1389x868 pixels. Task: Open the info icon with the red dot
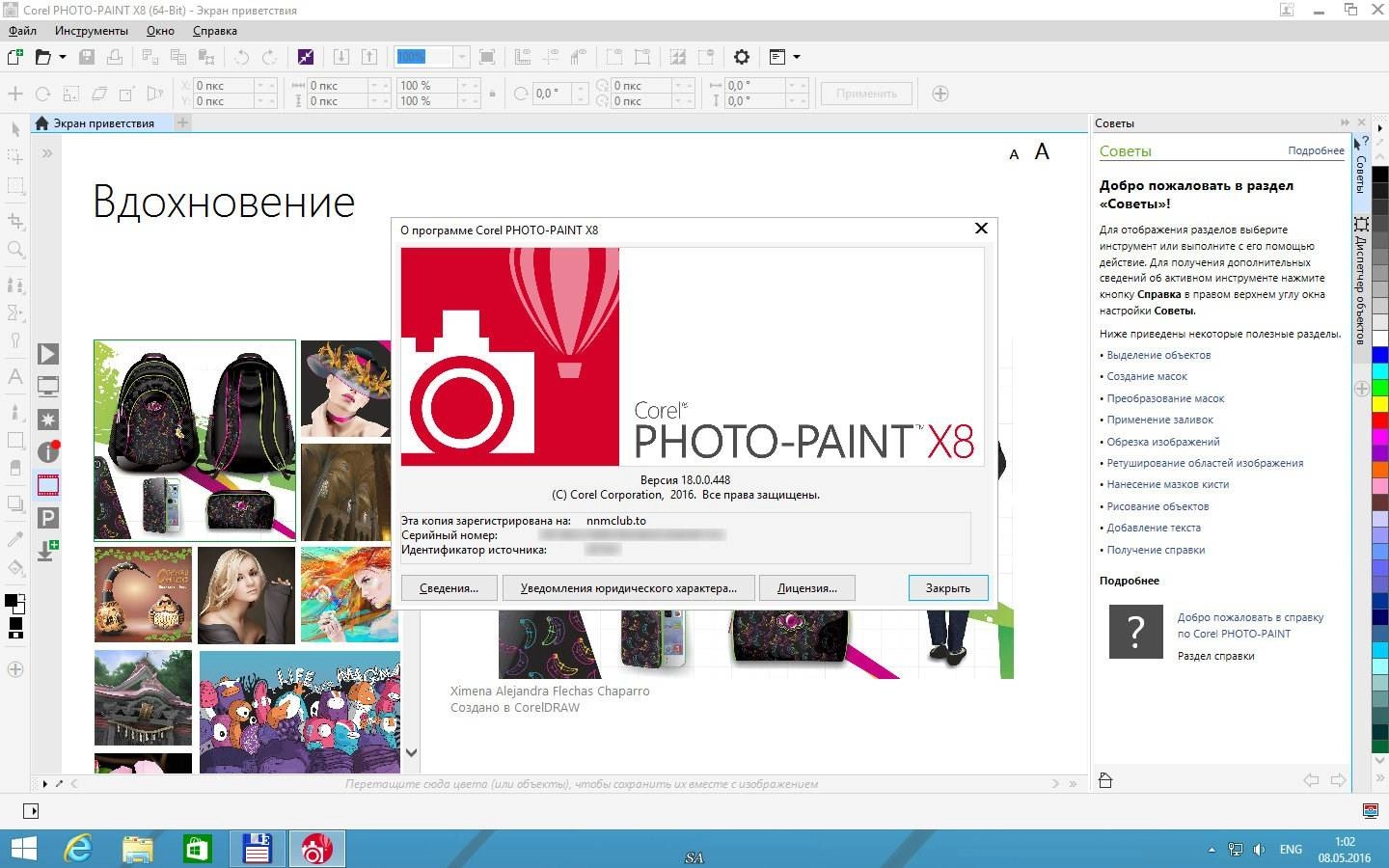48,451
